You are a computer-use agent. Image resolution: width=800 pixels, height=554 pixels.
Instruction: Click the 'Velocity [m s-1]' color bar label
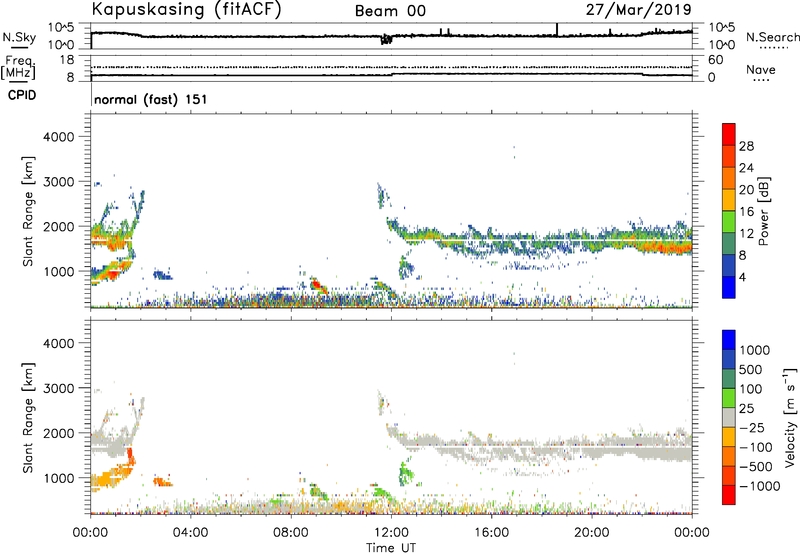pyautogui.click(x=790, y=417)
